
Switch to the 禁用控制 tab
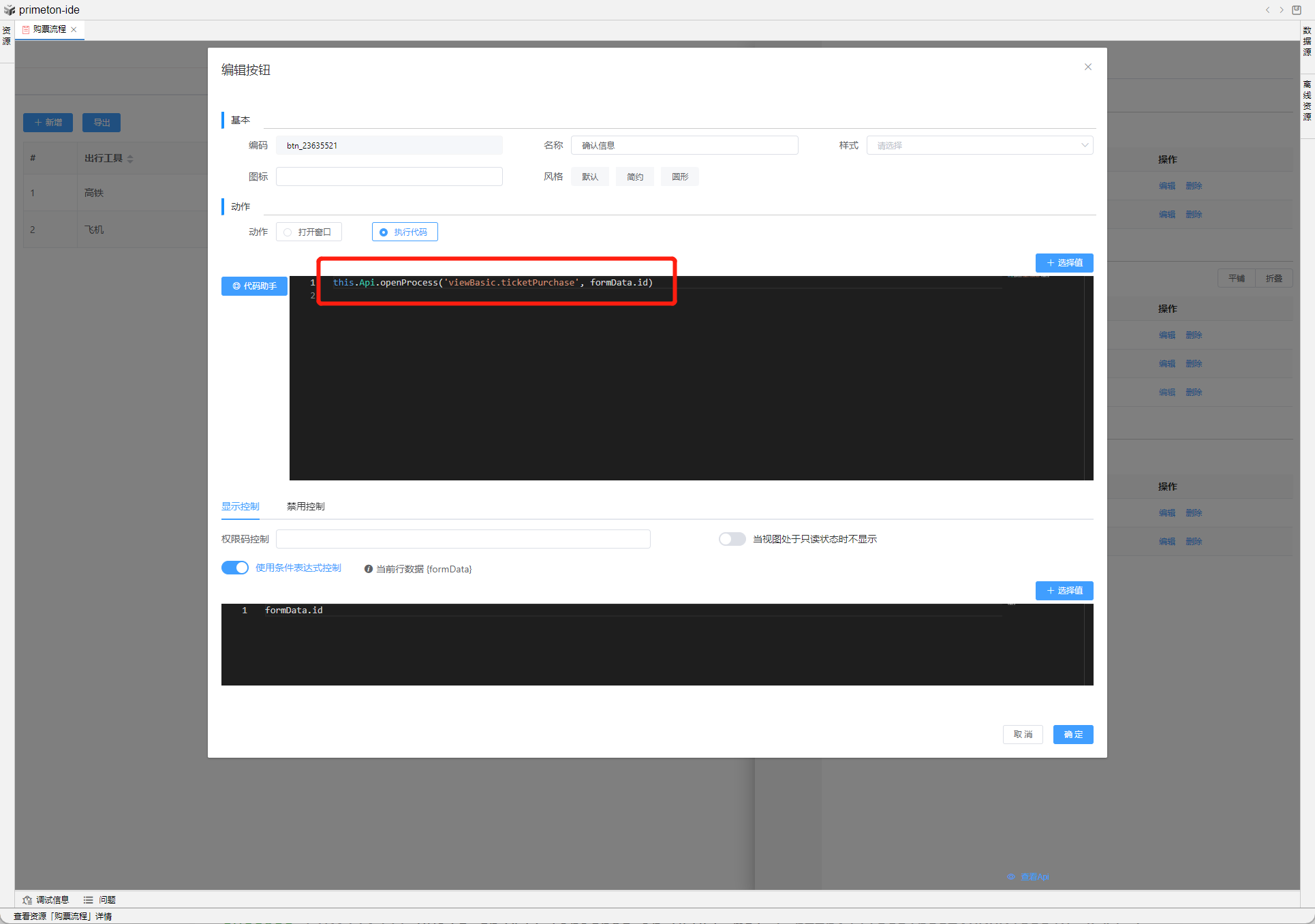(305, 506)
